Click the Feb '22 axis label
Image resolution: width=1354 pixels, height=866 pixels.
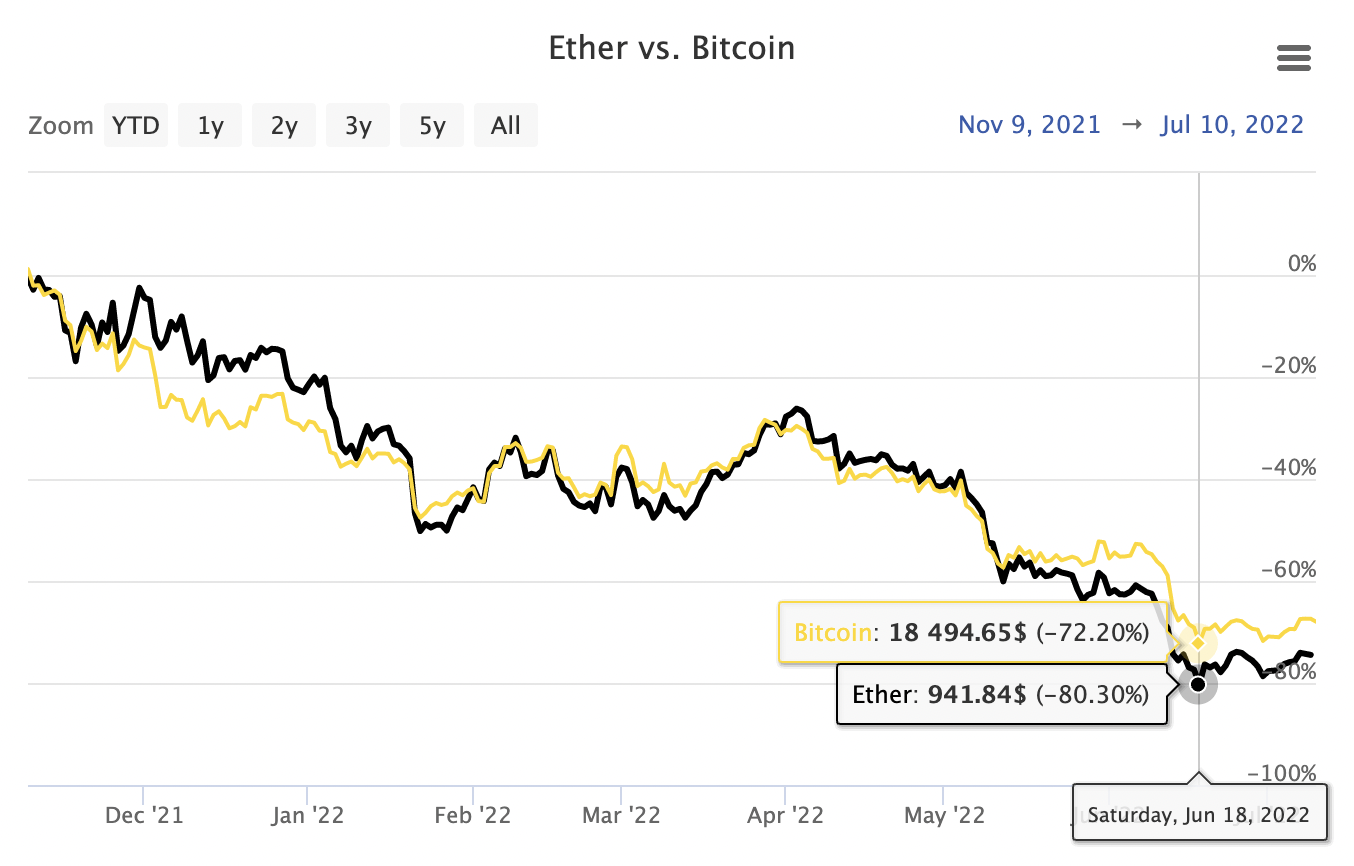coord(475,816)
